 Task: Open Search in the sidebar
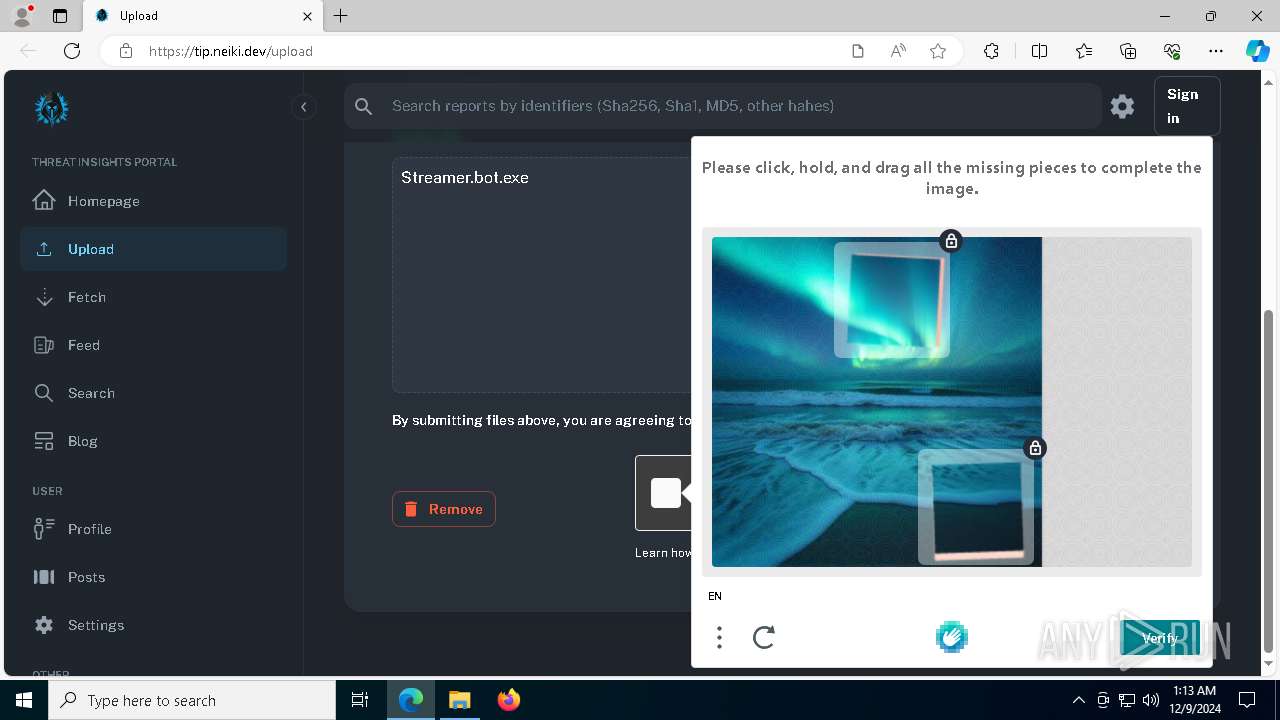[x=153, y=393]
